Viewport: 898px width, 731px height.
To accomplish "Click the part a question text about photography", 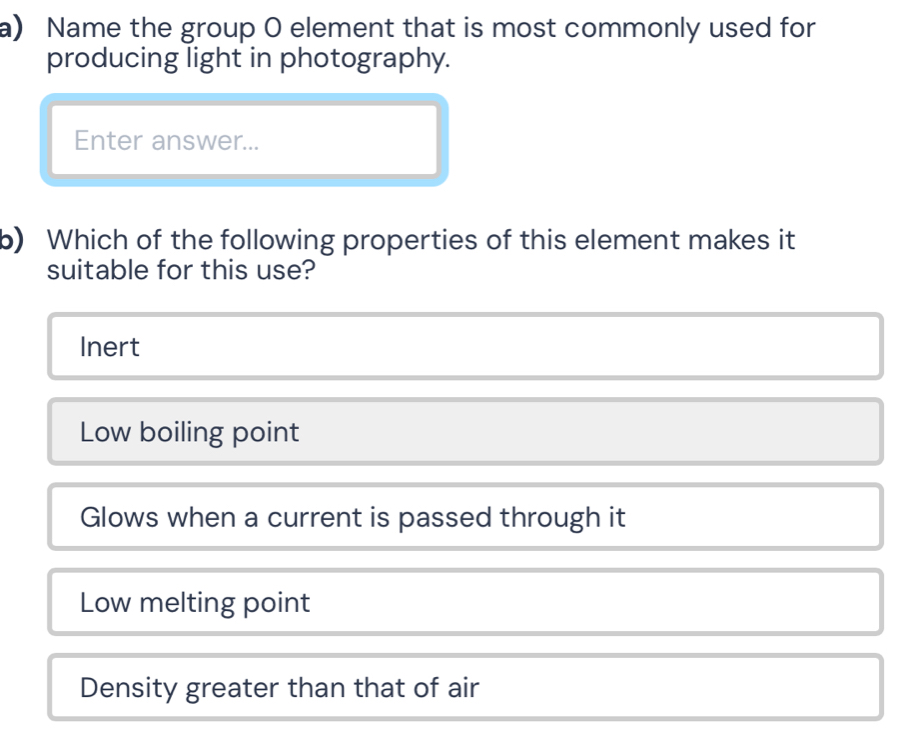I will 430,43.
